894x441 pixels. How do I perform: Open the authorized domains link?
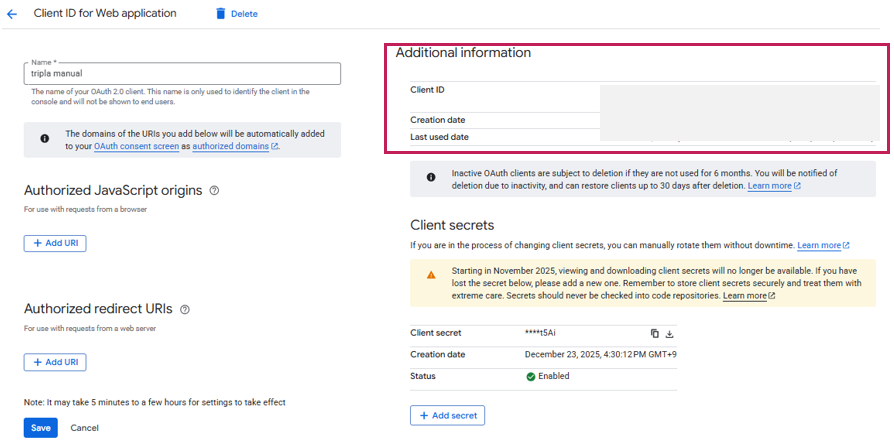coord(230,146)
